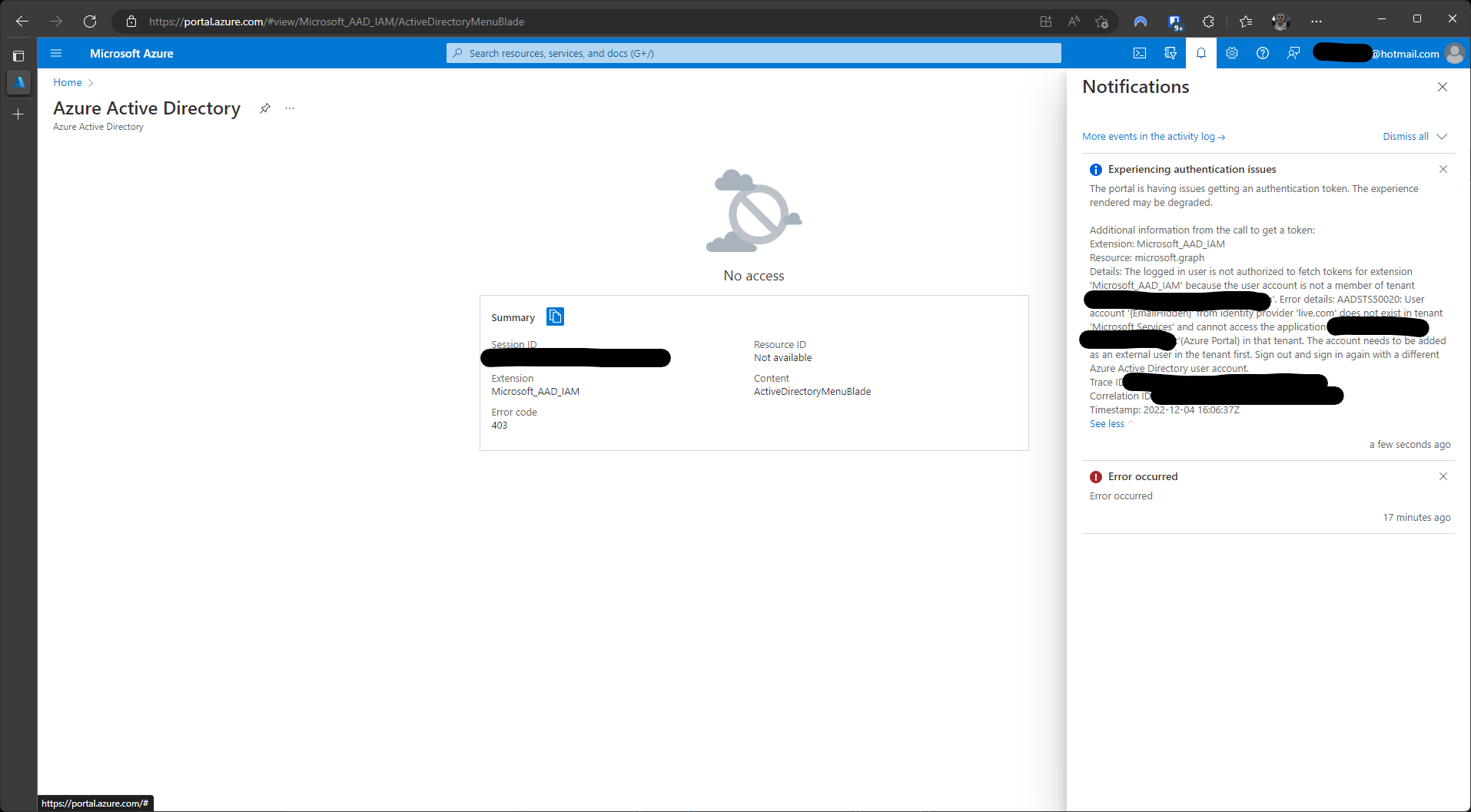Select the Error occurred notification title
This screenshot has width=1471, height=812.
pos(1143,477)
